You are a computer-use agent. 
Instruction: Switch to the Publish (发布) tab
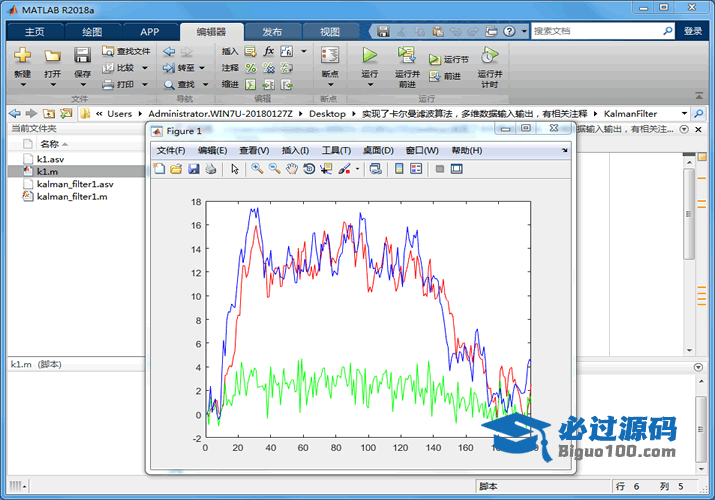pyautogui.click(x=272, y=31)
